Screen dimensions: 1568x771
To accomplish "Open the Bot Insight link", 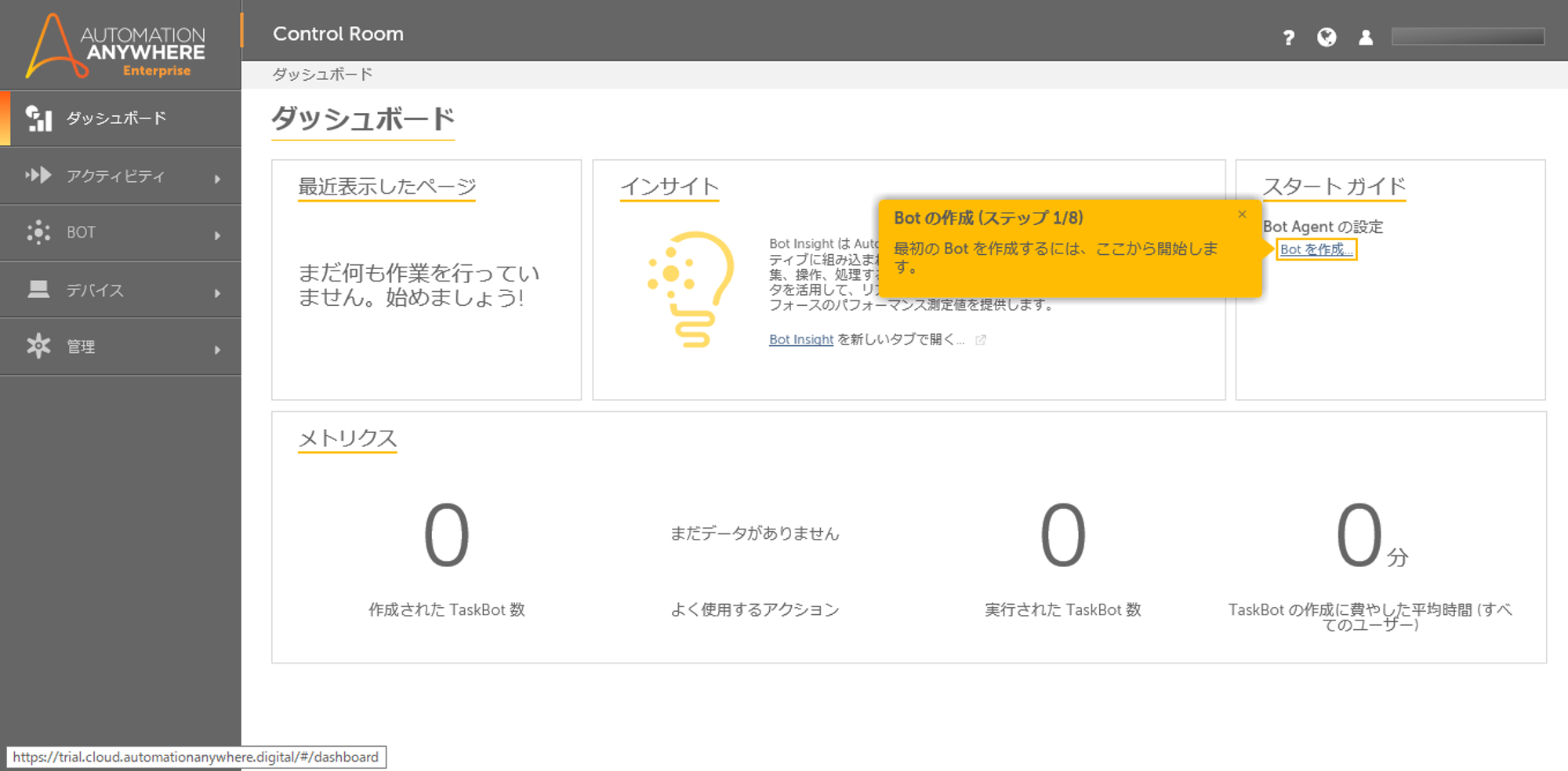I will click(800, 340).
